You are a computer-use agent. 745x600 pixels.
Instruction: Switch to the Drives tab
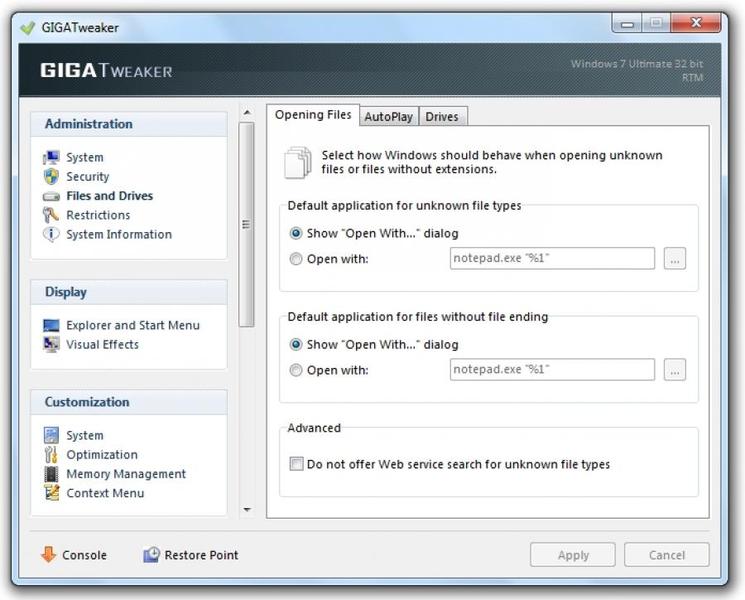coord(442,116)
